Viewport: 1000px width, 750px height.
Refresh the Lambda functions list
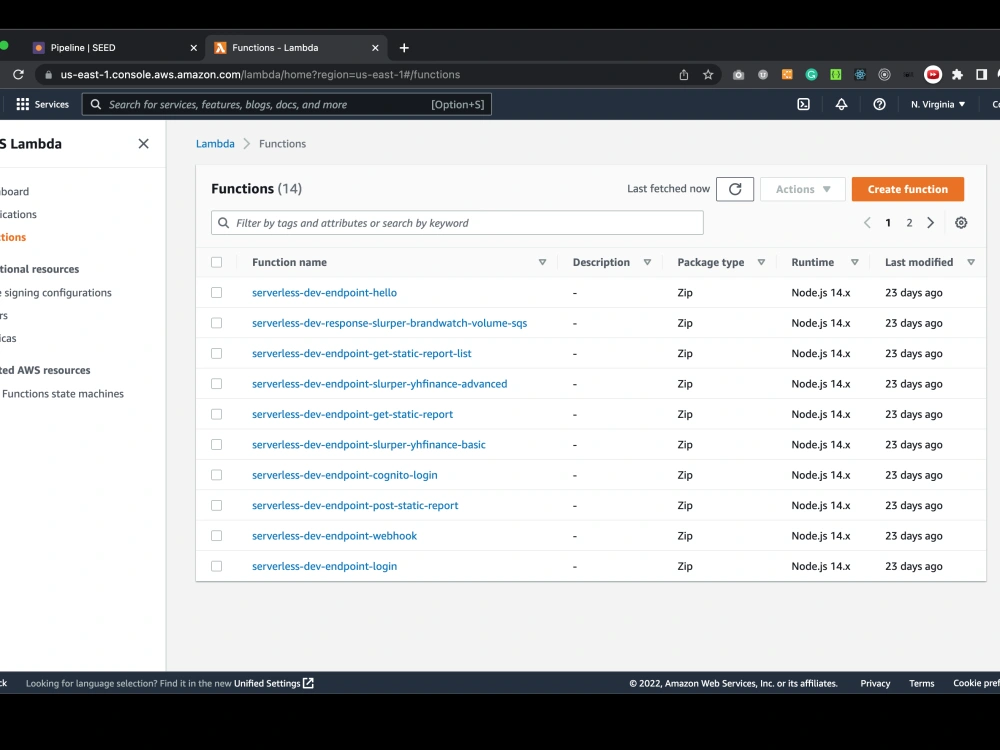(735, 189)
